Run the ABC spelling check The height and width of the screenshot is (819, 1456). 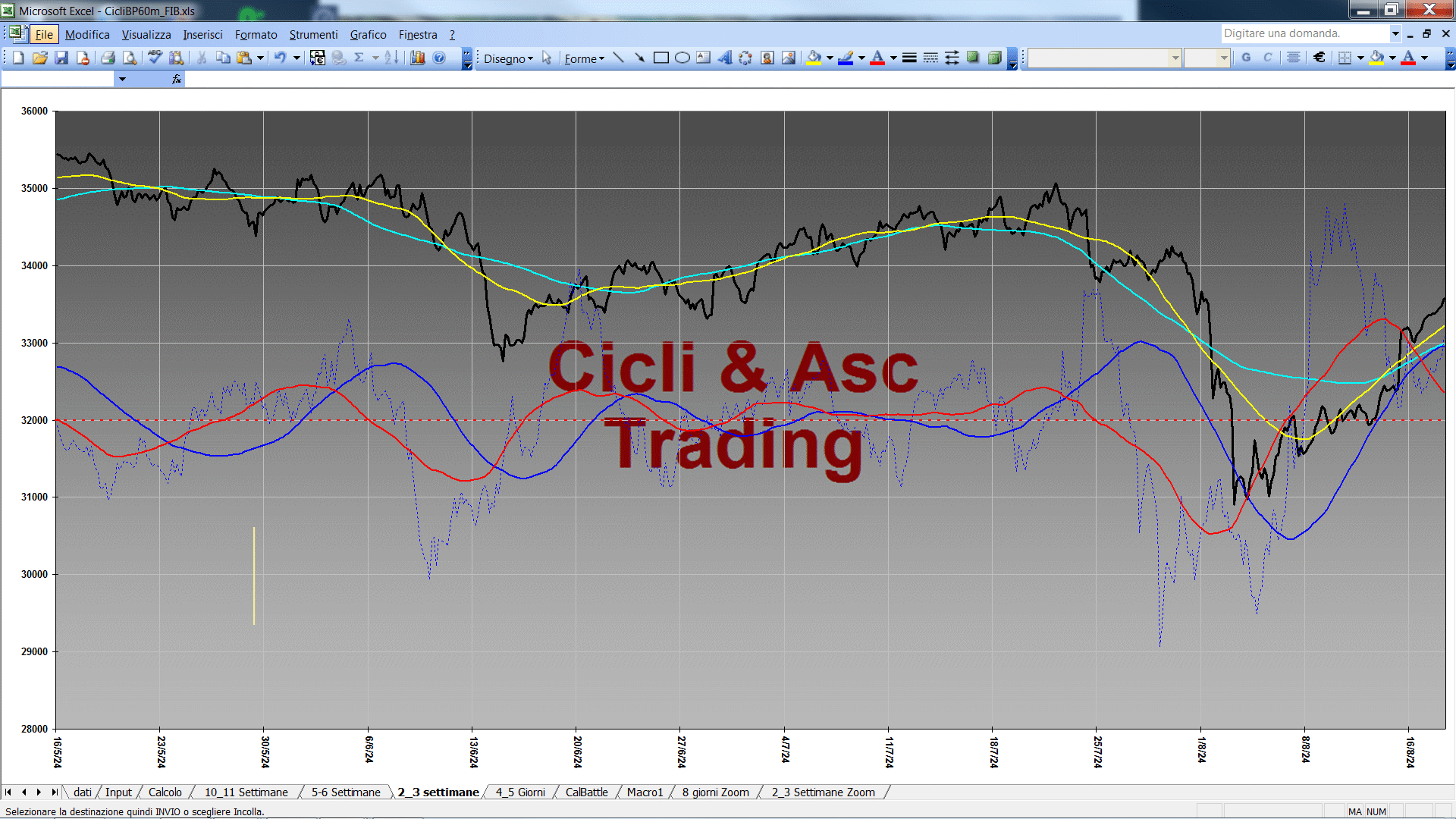coord(155,58)
